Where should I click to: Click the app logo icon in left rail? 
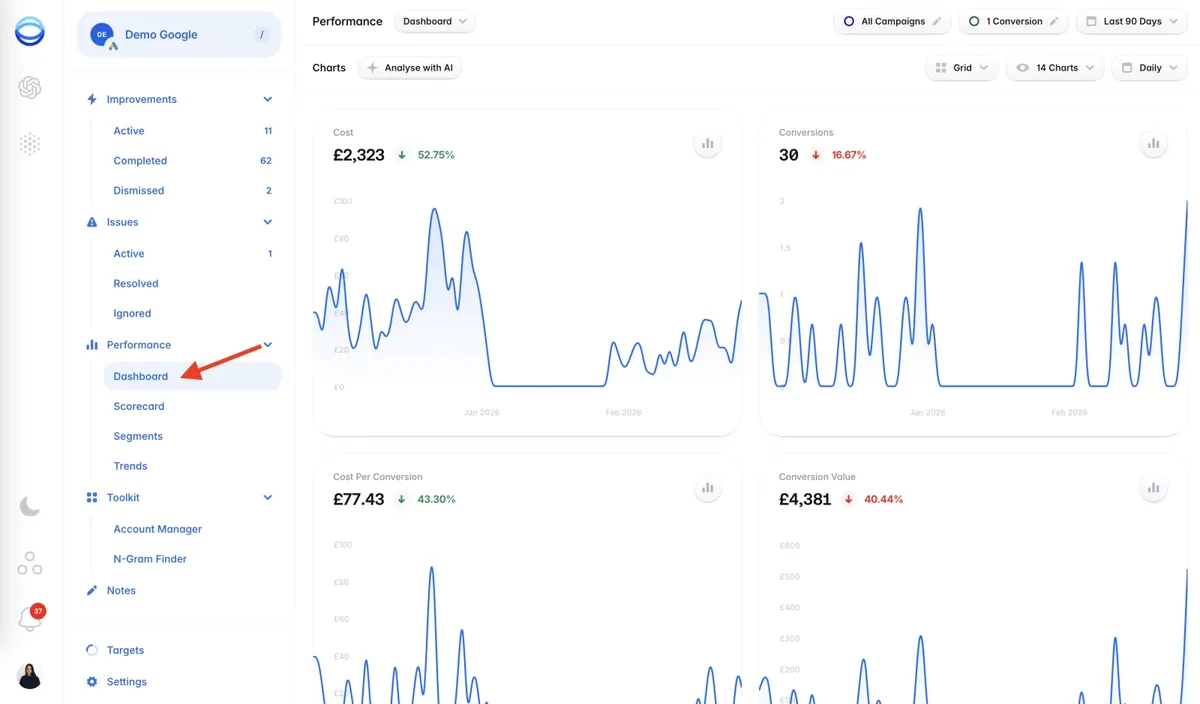30,31
